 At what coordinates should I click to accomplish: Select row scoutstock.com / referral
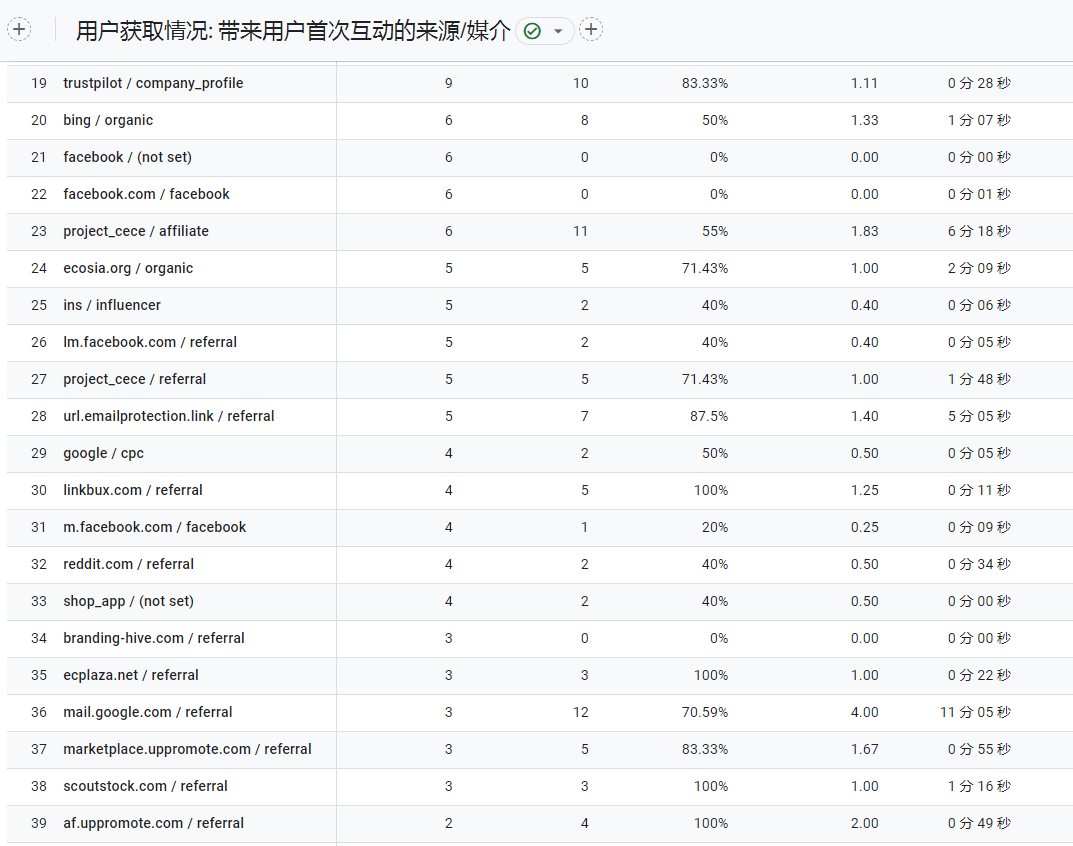coord(540,785)
